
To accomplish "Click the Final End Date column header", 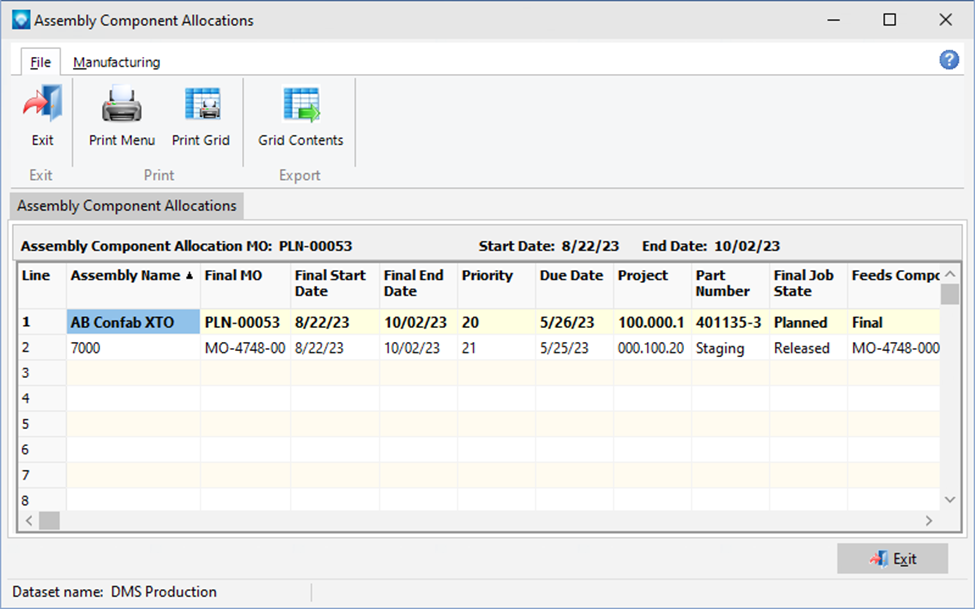I will pos(418,284).
